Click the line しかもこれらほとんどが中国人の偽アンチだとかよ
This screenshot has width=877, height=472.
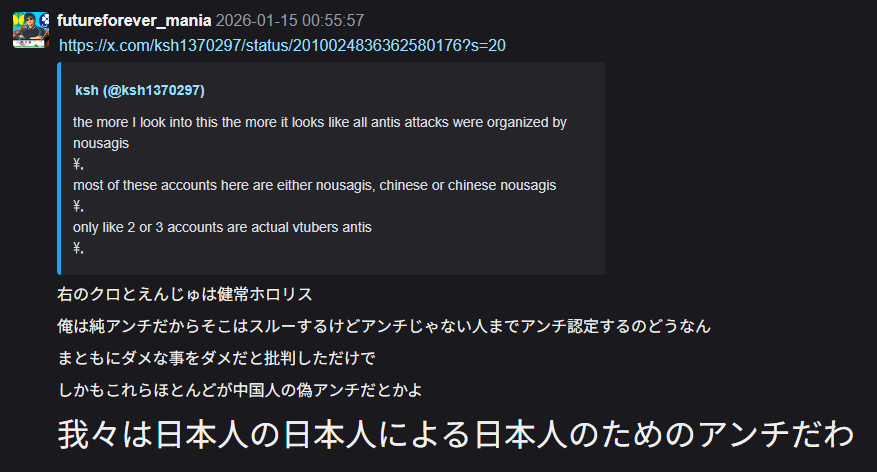coord(239,390)
